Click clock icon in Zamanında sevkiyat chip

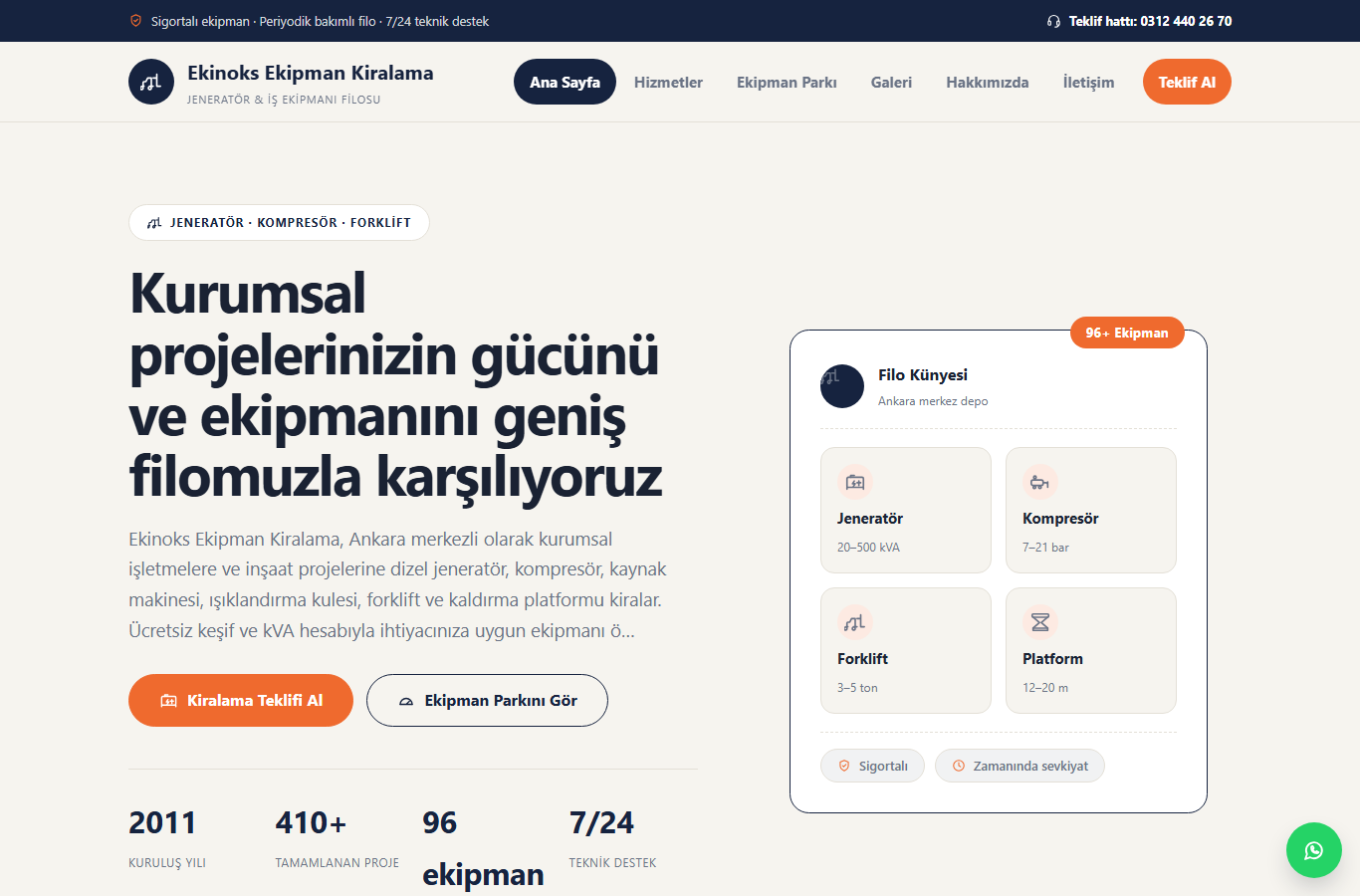coord(959,766)
